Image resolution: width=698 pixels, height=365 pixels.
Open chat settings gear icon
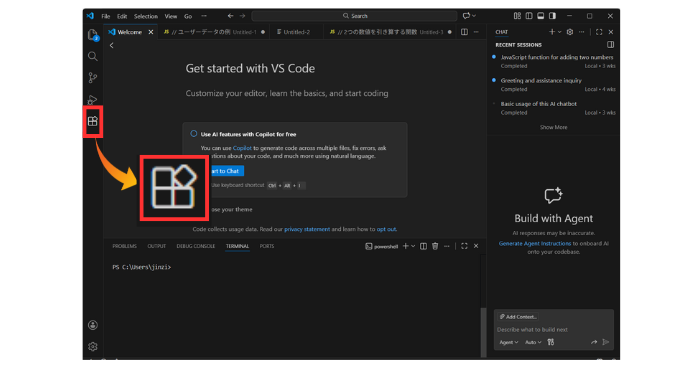pyautogui.click(x=570, y=32)
